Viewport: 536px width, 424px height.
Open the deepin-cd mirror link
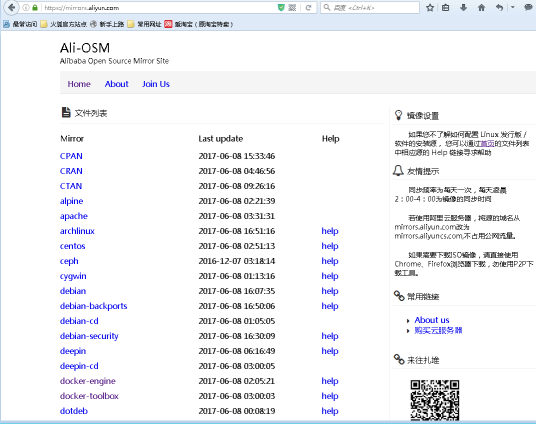pos(79,366)
